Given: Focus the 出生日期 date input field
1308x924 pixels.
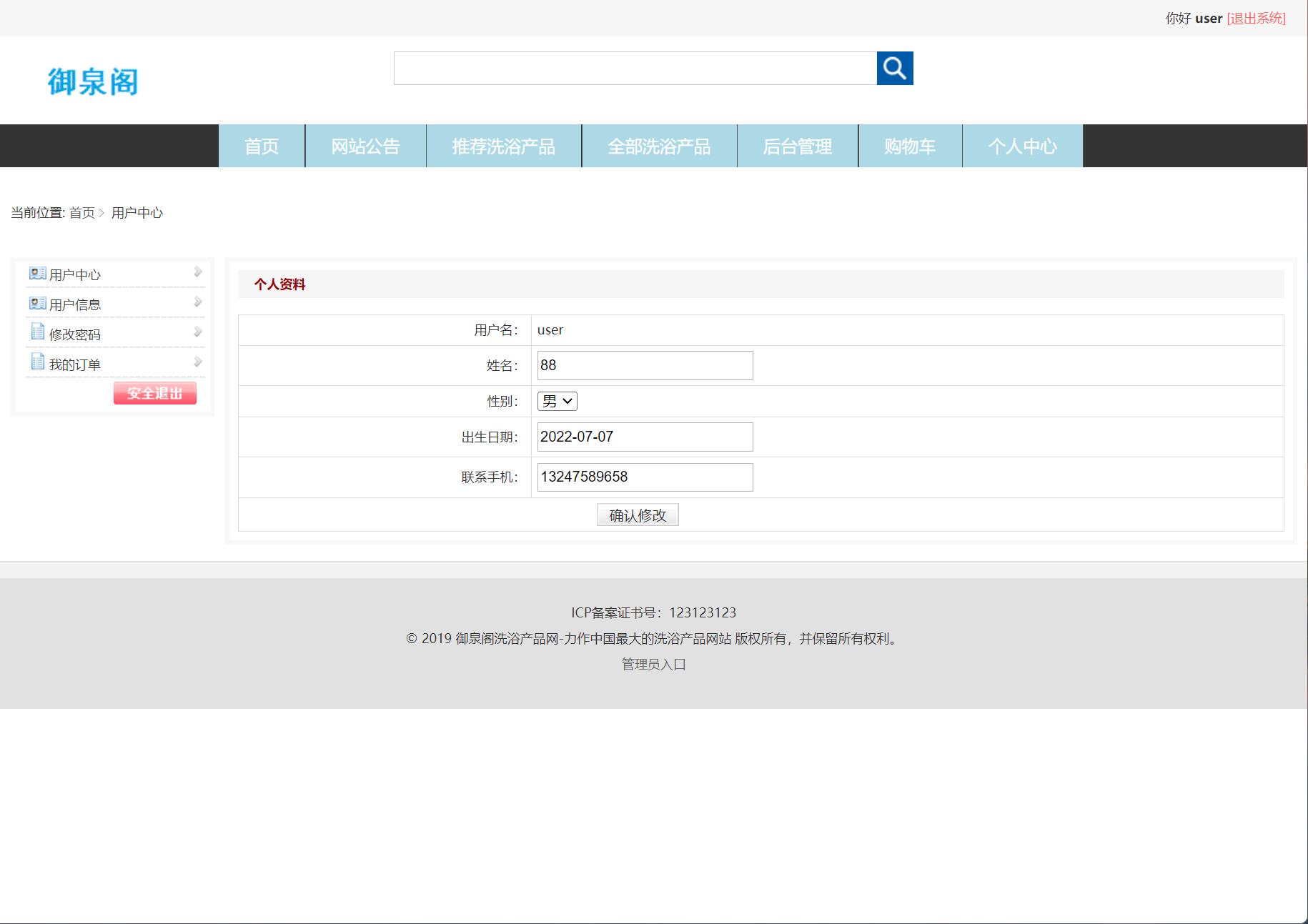Looking at the screenshot, I should [645, 437].
